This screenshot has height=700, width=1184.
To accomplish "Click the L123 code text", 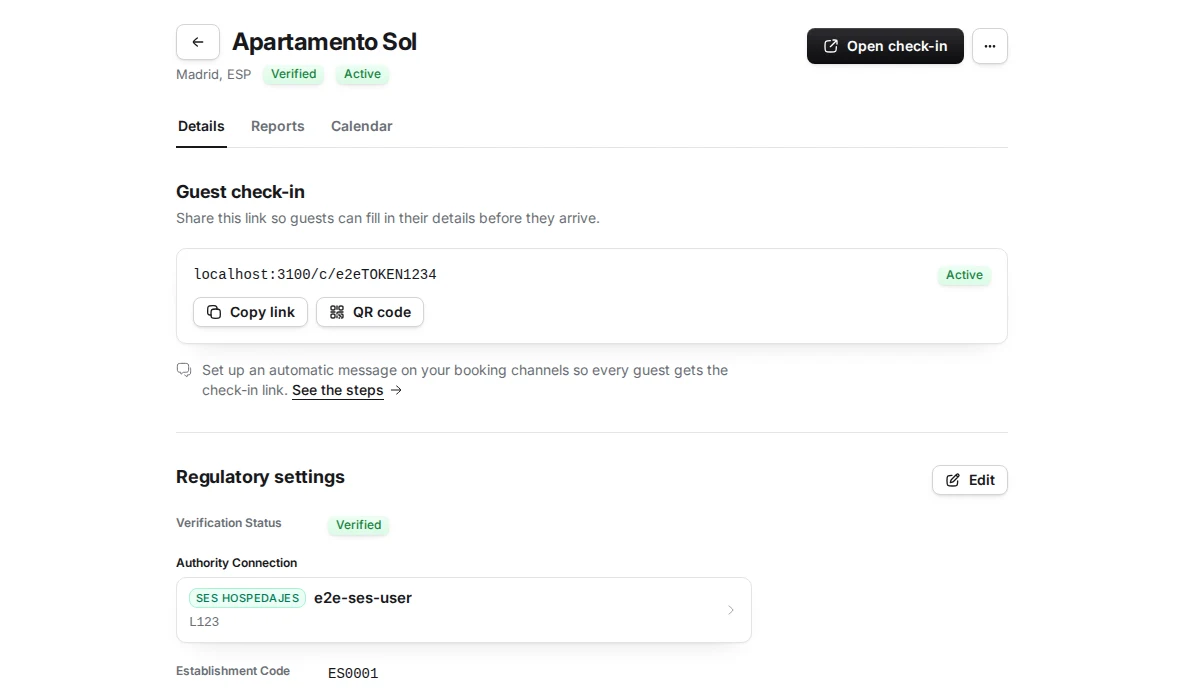I will tap(204, 621).
